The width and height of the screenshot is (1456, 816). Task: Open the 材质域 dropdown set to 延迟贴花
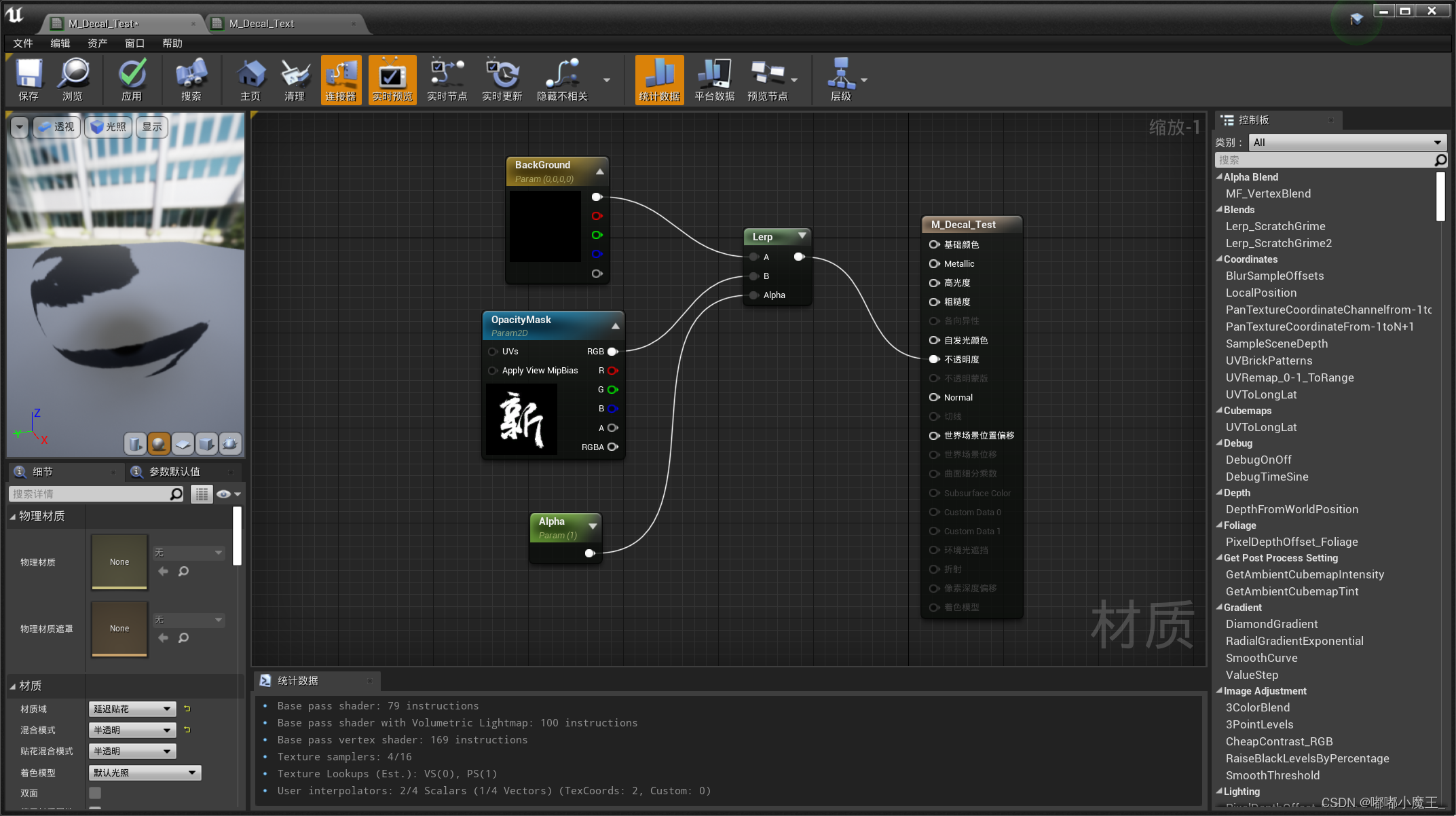click(x=132, y=709)
